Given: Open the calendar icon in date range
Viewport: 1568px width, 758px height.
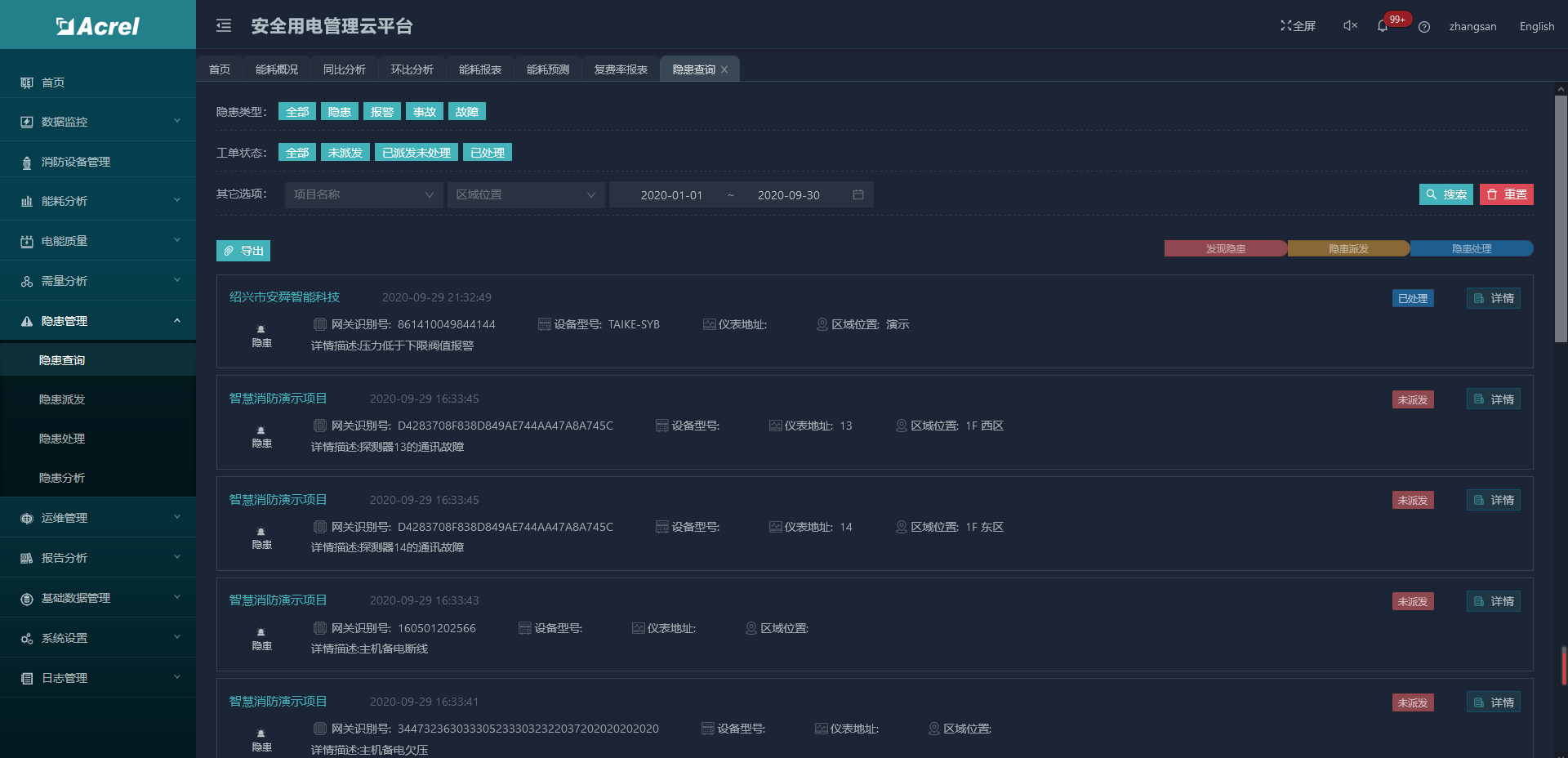Looking at the screenshot, I should pos(858,194).
